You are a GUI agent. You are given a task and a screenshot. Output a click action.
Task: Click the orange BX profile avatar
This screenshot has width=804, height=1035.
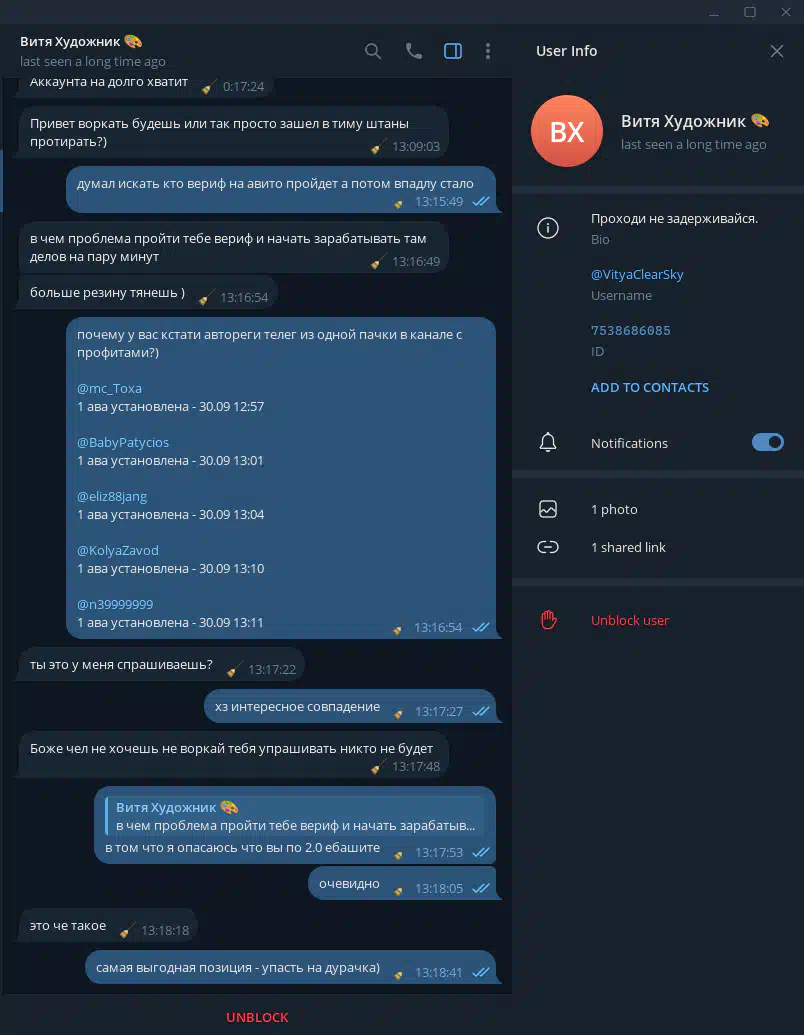567,131
